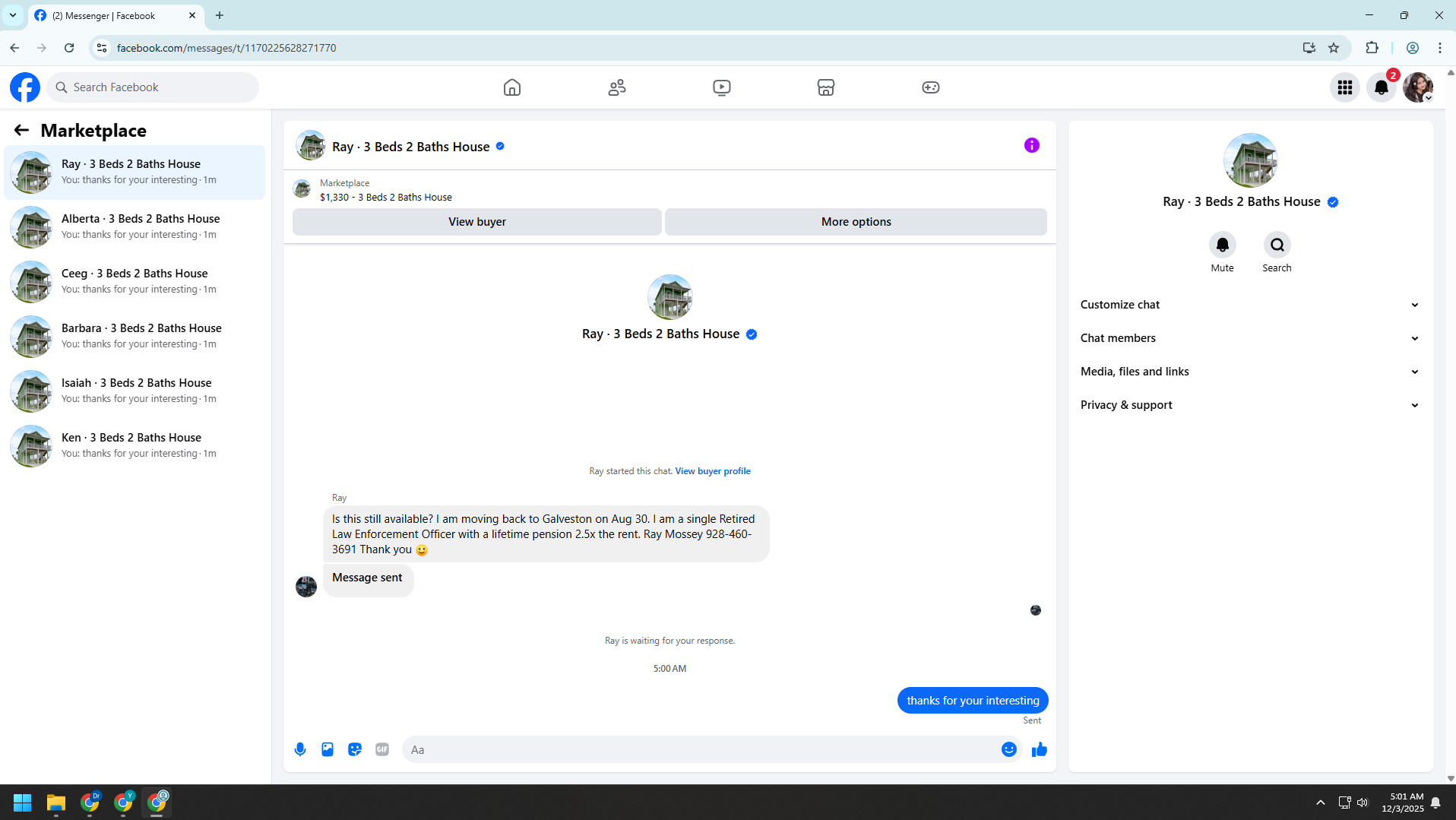
Task: Install app icon in address bar
Action: pos(1309,48)
